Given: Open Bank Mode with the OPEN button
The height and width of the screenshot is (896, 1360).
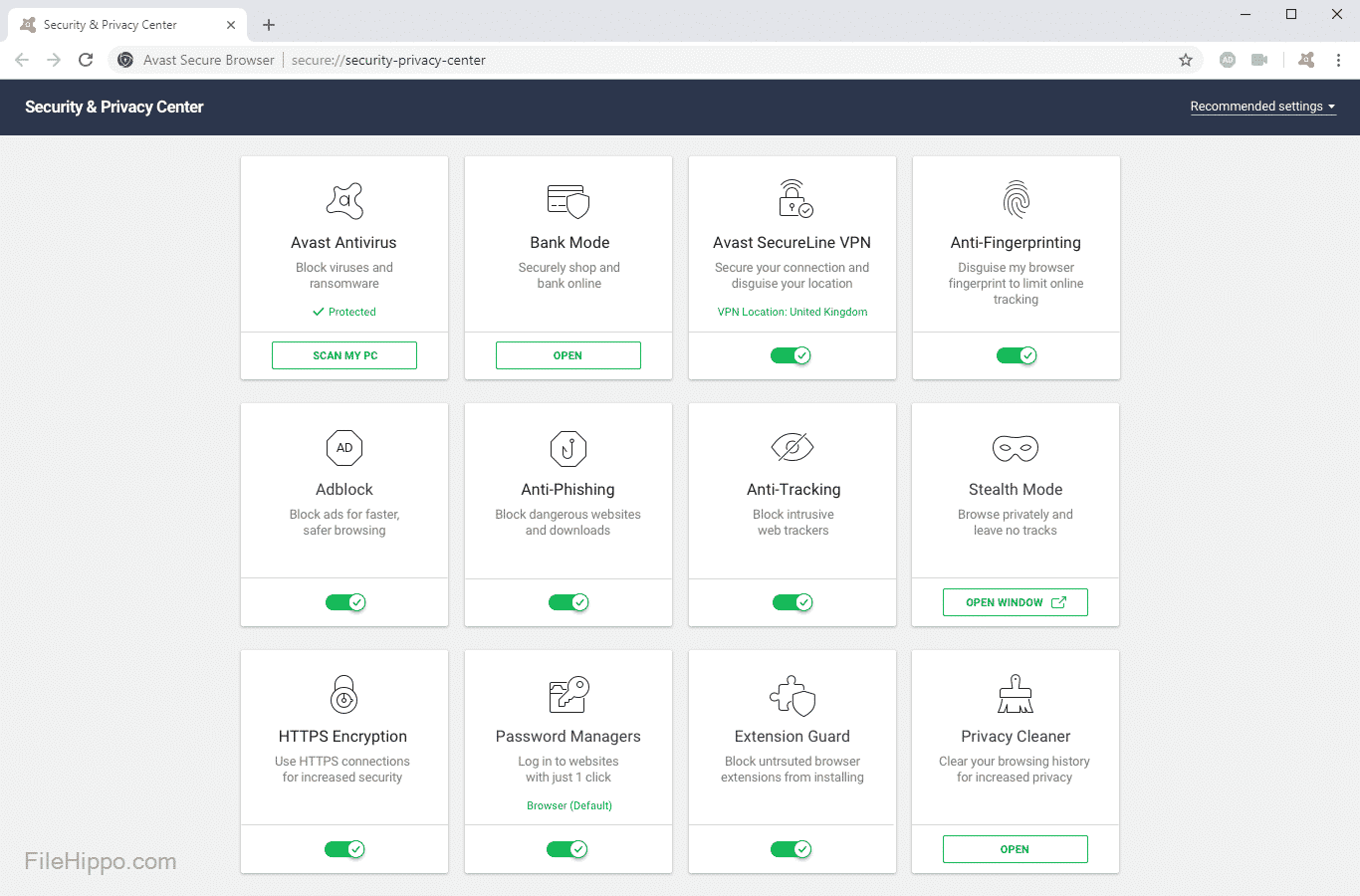Looking at the screenshot, I should point(567,355).
